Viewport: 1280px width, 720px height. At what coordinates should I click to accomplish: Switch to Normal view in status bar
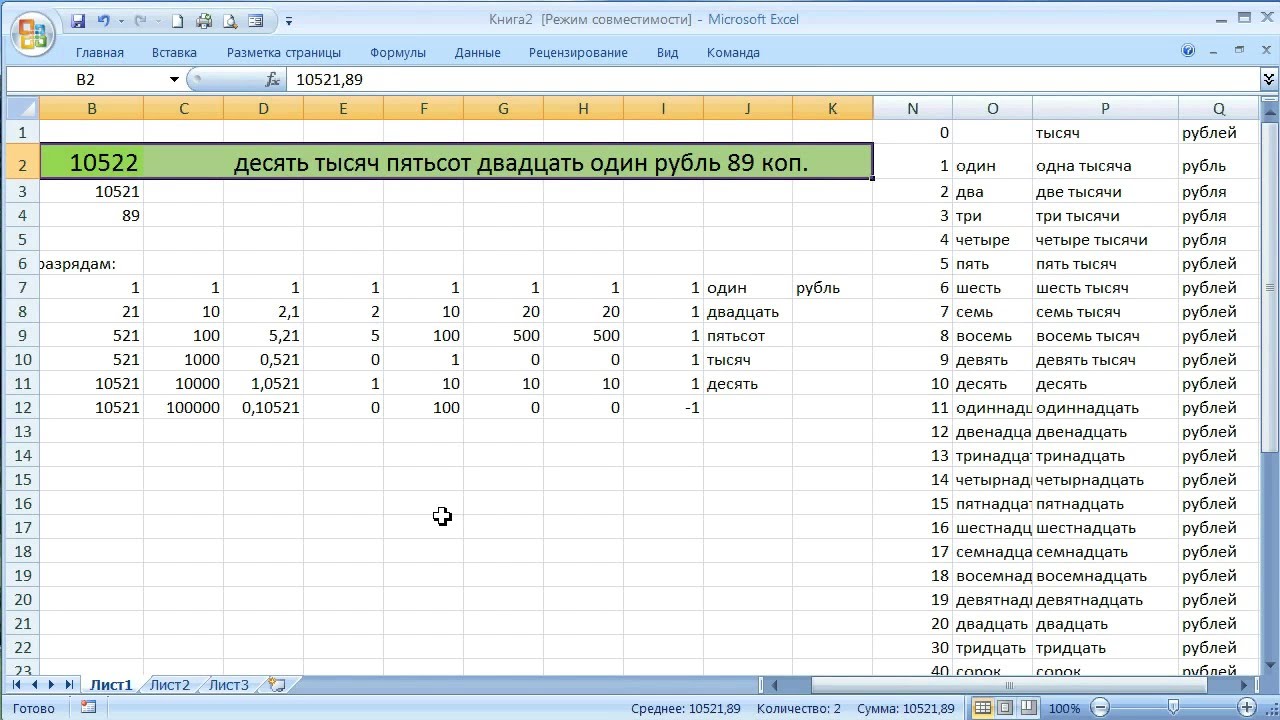pyautogui.click(x=983, y=707)
